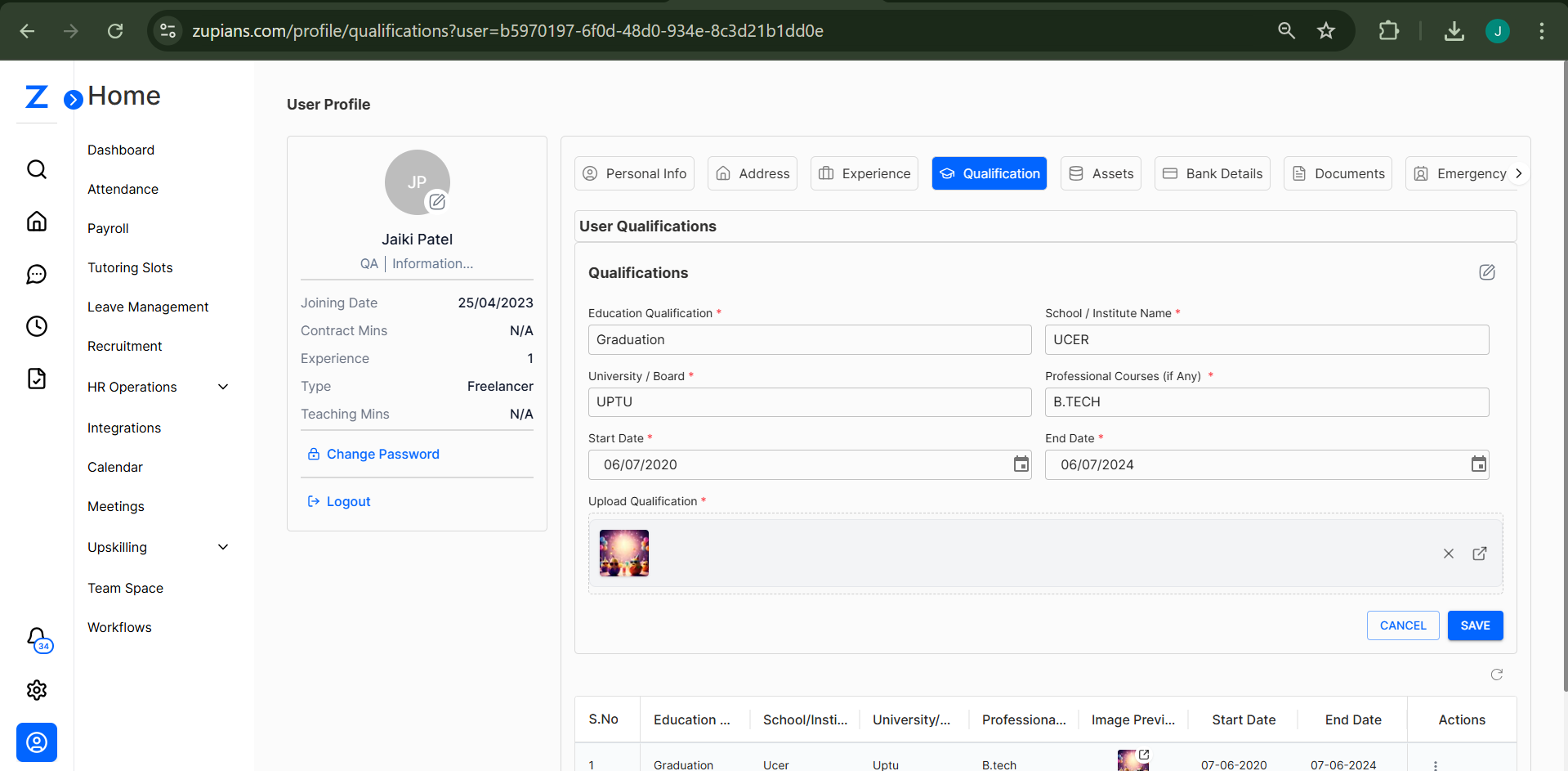Click edit icon in Qualifications header
The width and height of the screenshot is (1568, 771).
[x=1486, y=272]
